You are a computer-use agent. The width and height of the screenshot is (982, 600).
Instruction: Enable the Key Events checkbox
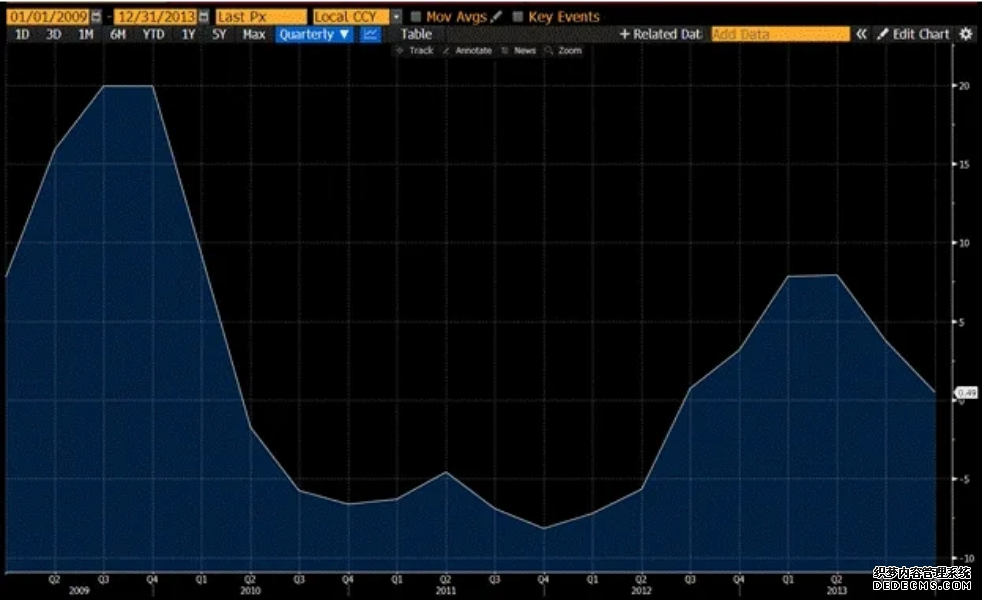coord(517,17)
